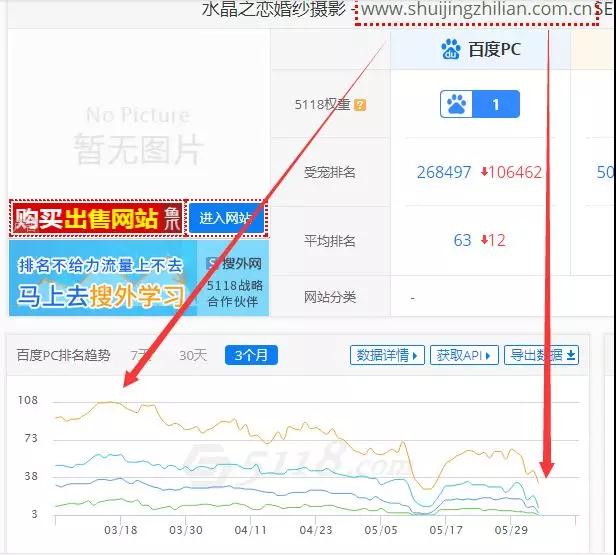Click the Baidu paw weight badge
Image resolution: width=616 pixels, height=555 pixels.
480,104
